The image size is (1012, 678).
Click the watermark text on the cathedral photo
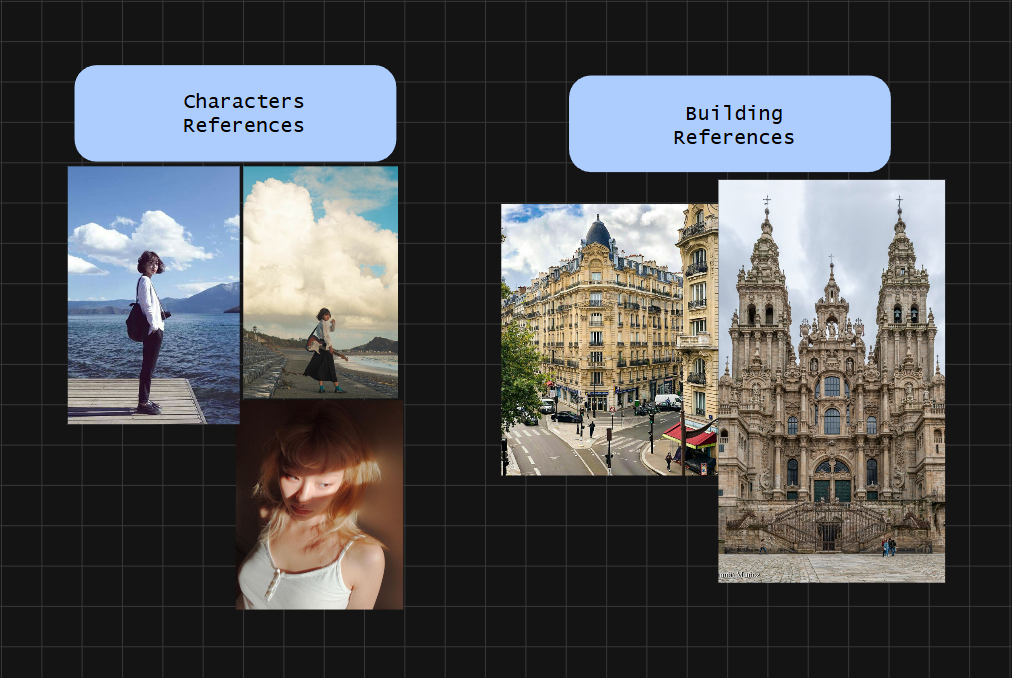(741, 575)
